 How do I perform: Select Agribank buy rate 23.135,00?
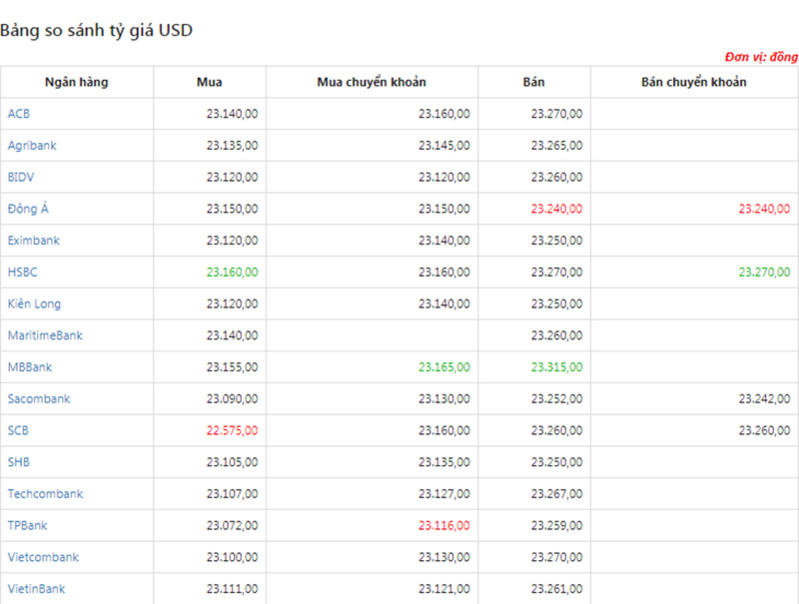(232, 145)
